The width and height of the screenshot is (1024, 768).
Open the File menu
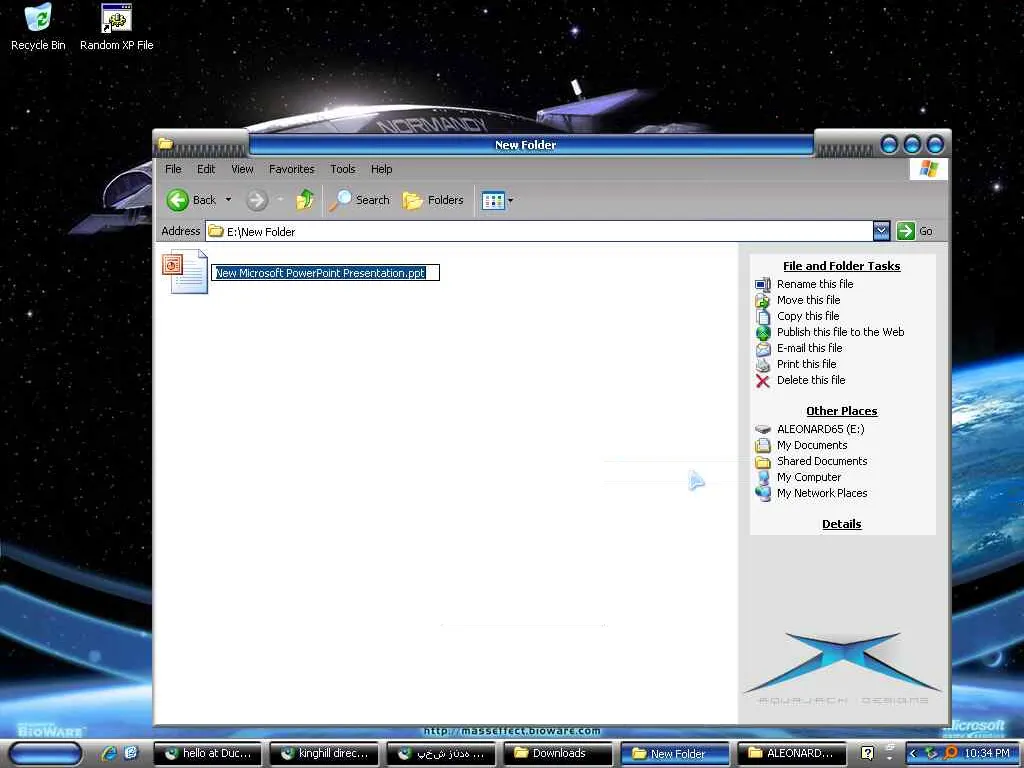[173, 169]
